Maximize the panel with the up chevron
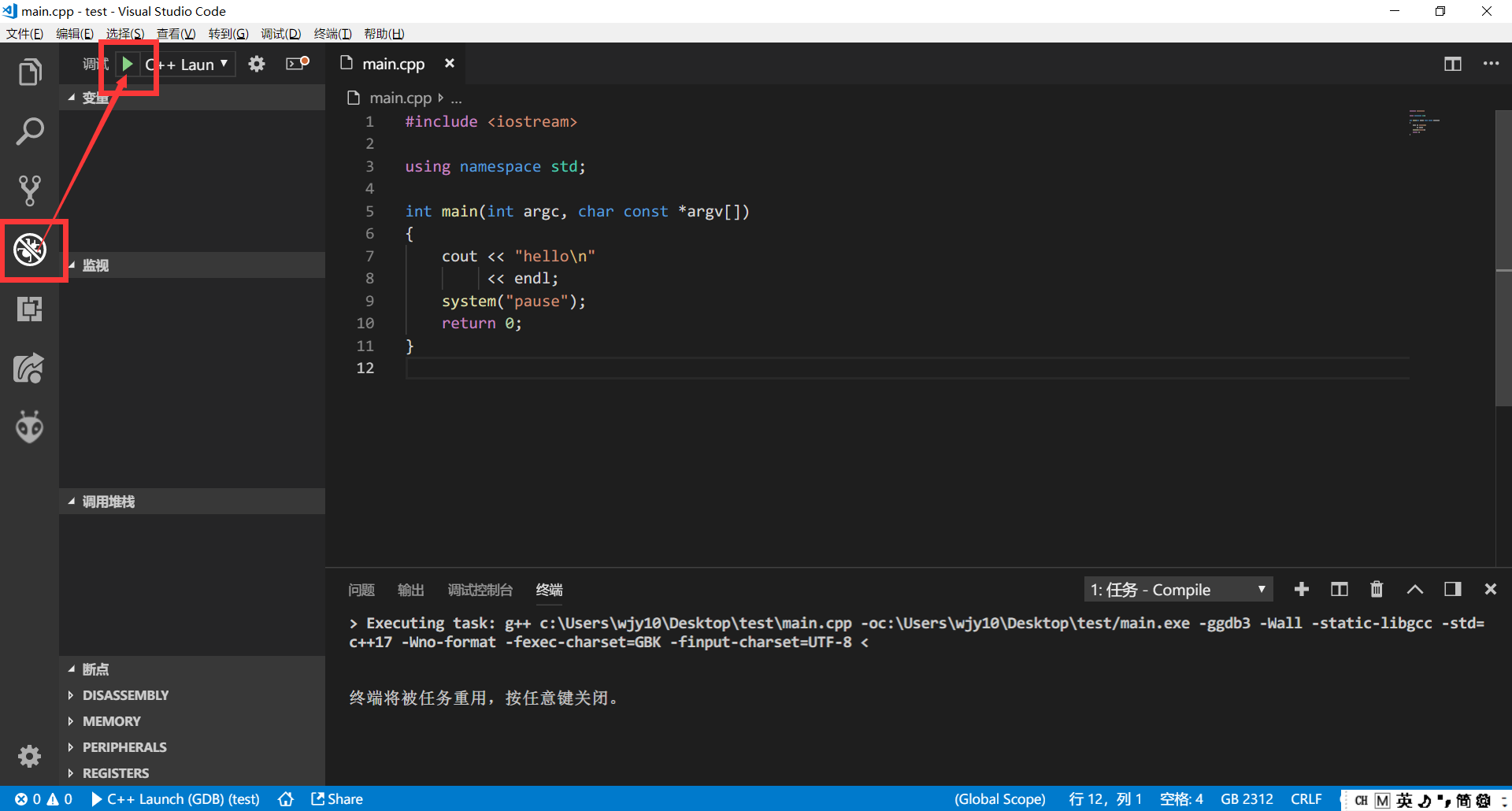The height and width of the screenshot is (811, 1512). tap(1415, 589)
